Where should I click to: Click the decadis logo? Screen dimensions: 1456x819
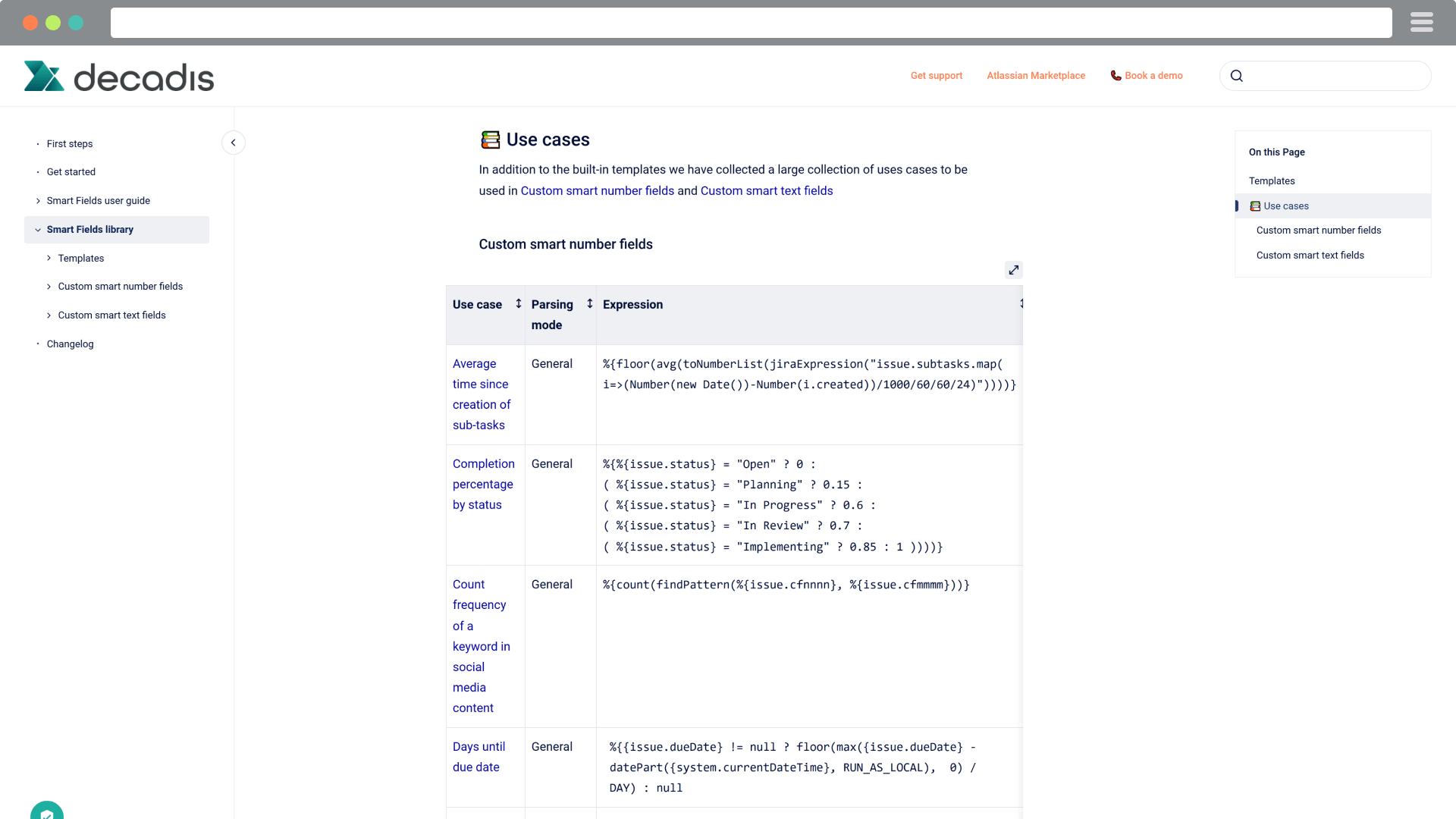(x=119, y=77)
